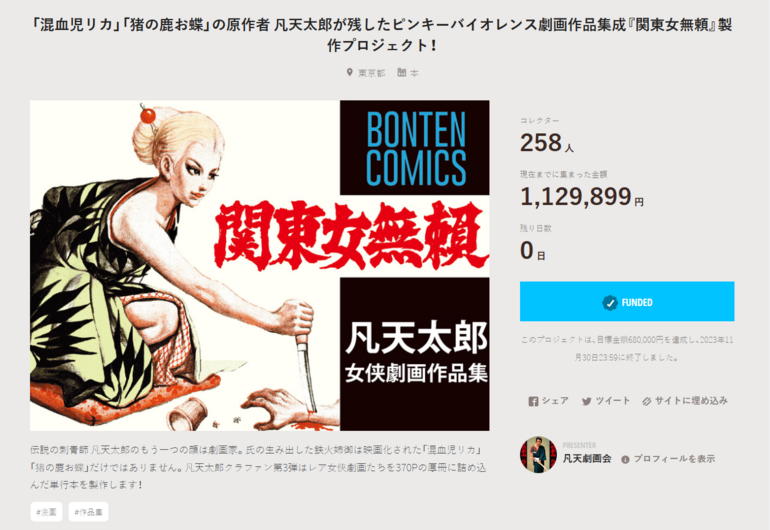Click the project title heading
The image size is (770, 530).
pos(382,35)
